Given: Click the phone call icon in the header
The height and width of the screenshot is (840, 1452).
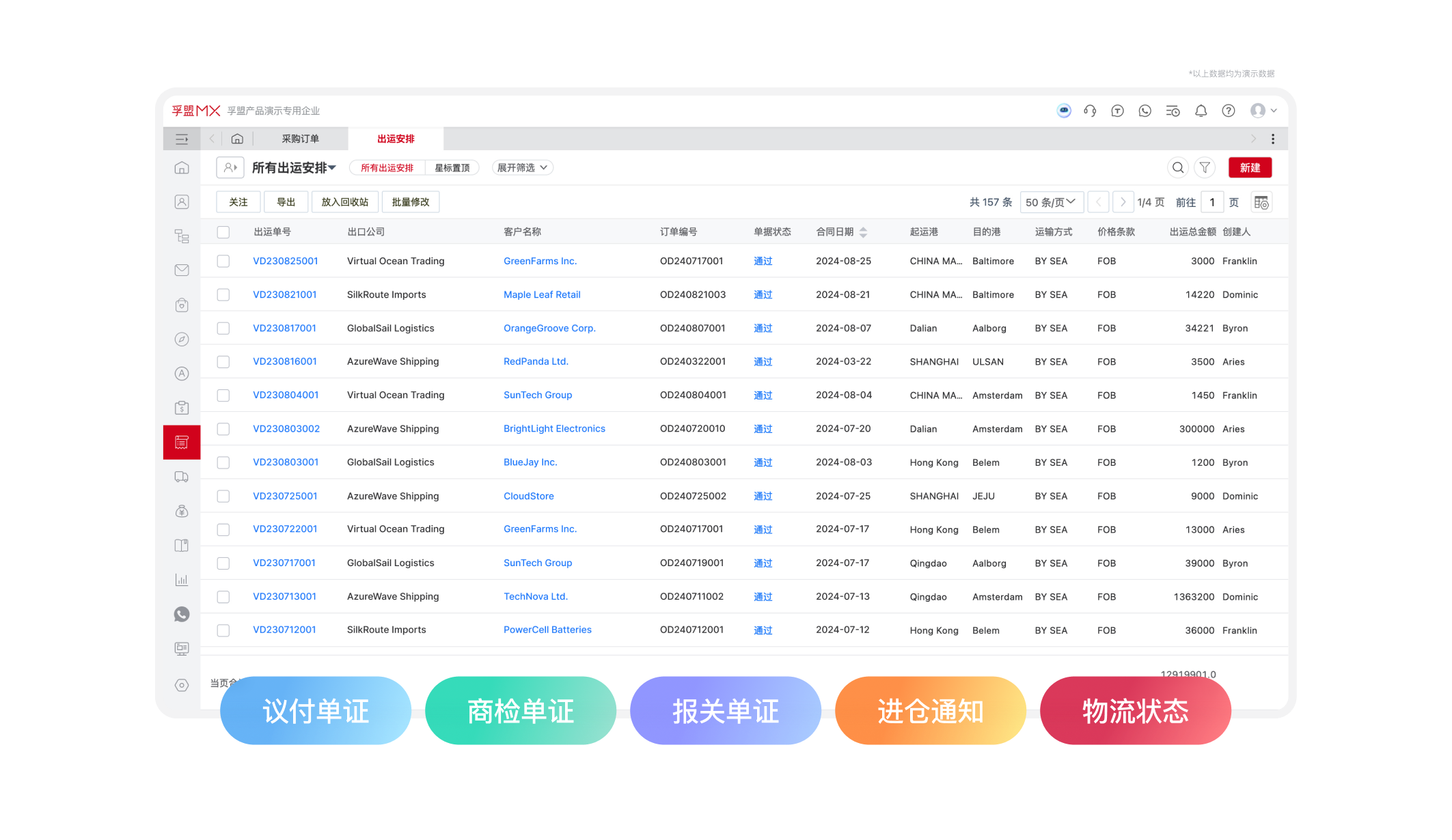Looking at the screenshot, I should tap(1145, 110).
